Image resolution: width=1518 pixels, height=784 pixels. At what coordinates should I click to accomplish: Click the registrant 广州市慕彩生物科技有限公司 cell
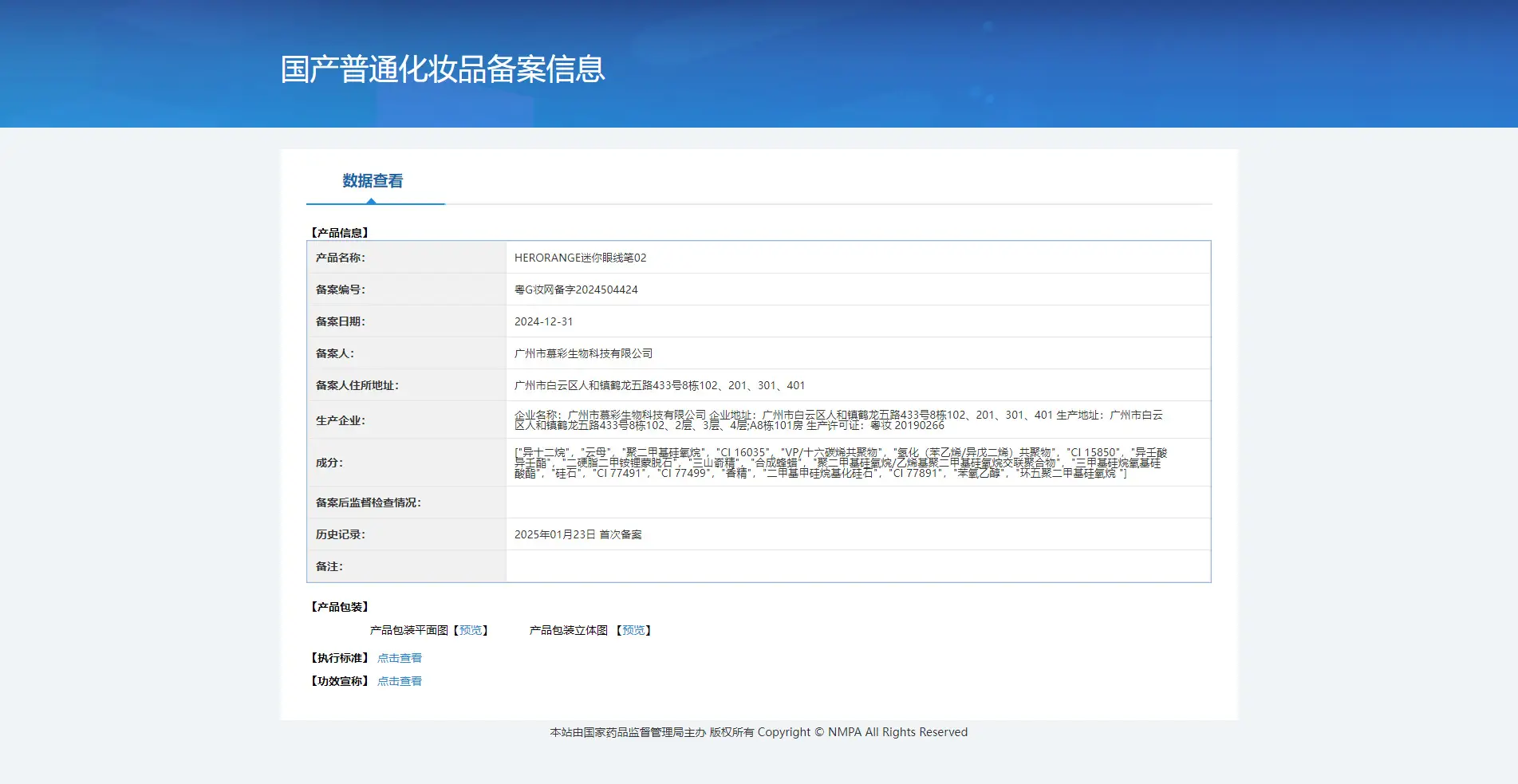[858, 353]
